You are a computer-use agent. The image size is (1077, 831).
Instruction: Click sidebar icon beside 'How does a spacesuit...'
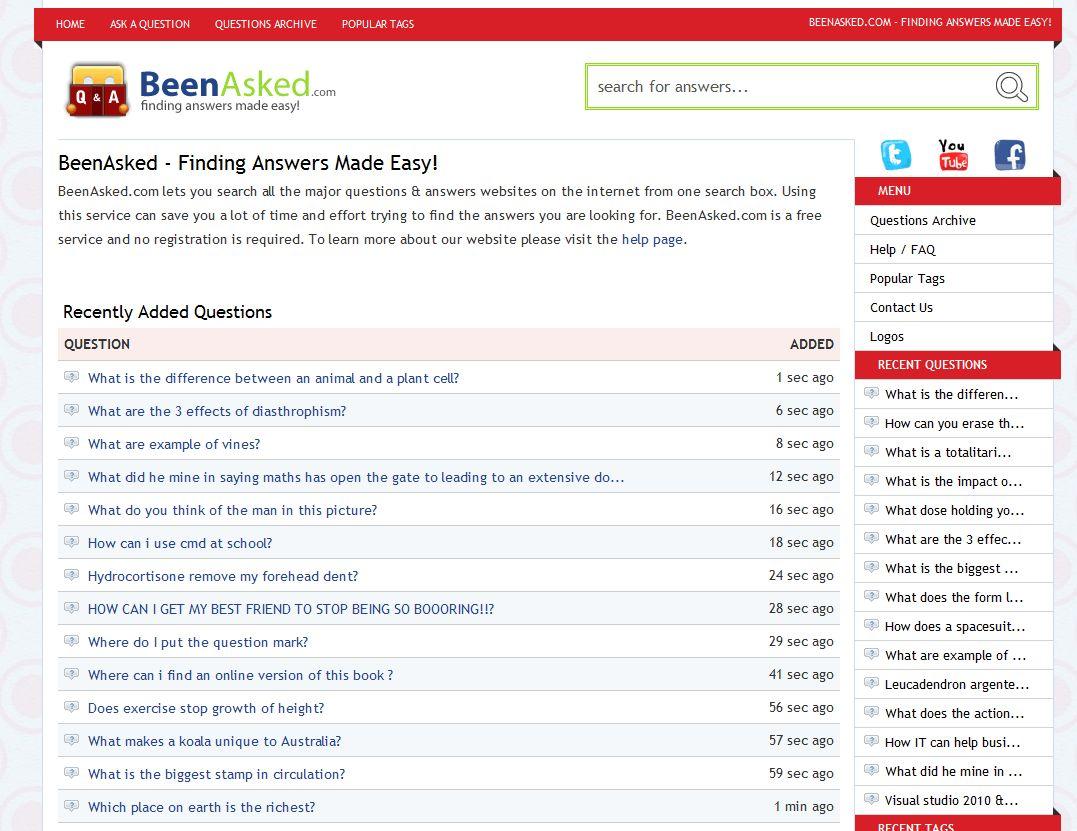point(871,625)
